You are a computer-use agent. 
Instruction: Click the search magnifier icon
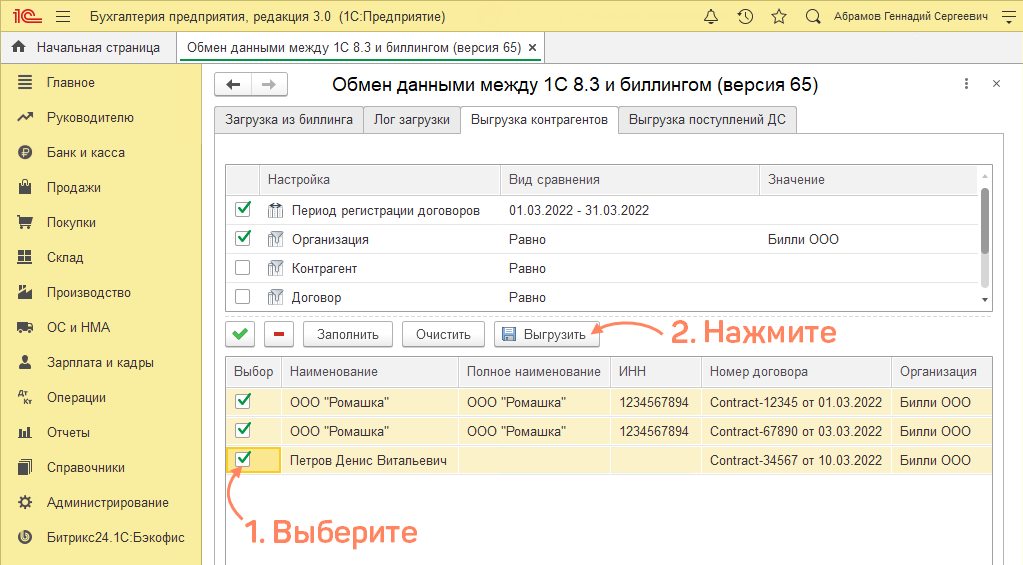[x=813, y=16]
